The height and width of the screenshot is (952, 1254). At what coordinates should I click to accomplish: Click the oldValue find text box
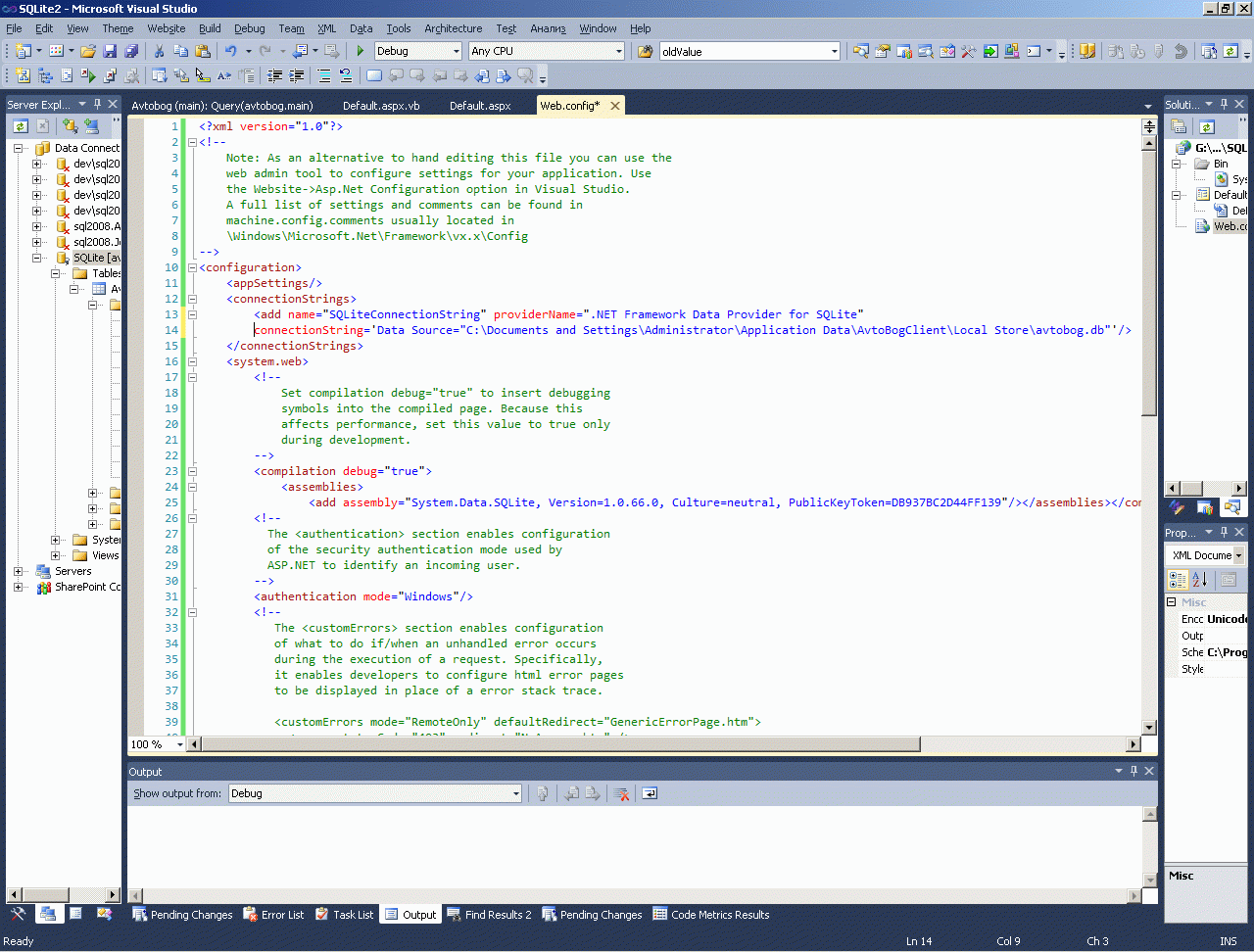[x=743, y=51]
